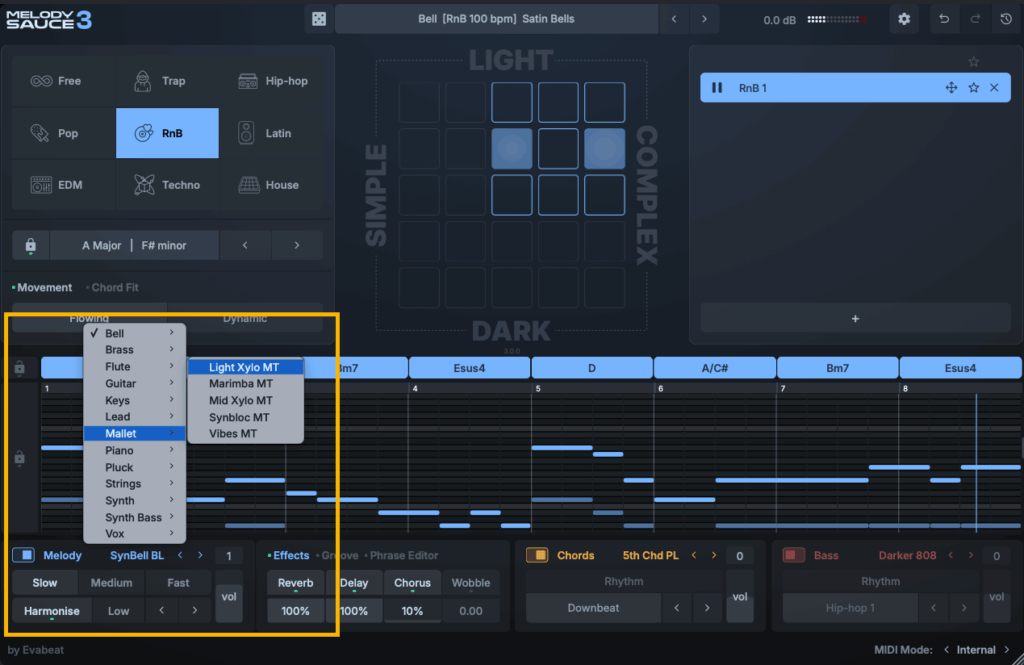Select the Dynamic movement option
1024x665 pixels.
click(245, 318)
